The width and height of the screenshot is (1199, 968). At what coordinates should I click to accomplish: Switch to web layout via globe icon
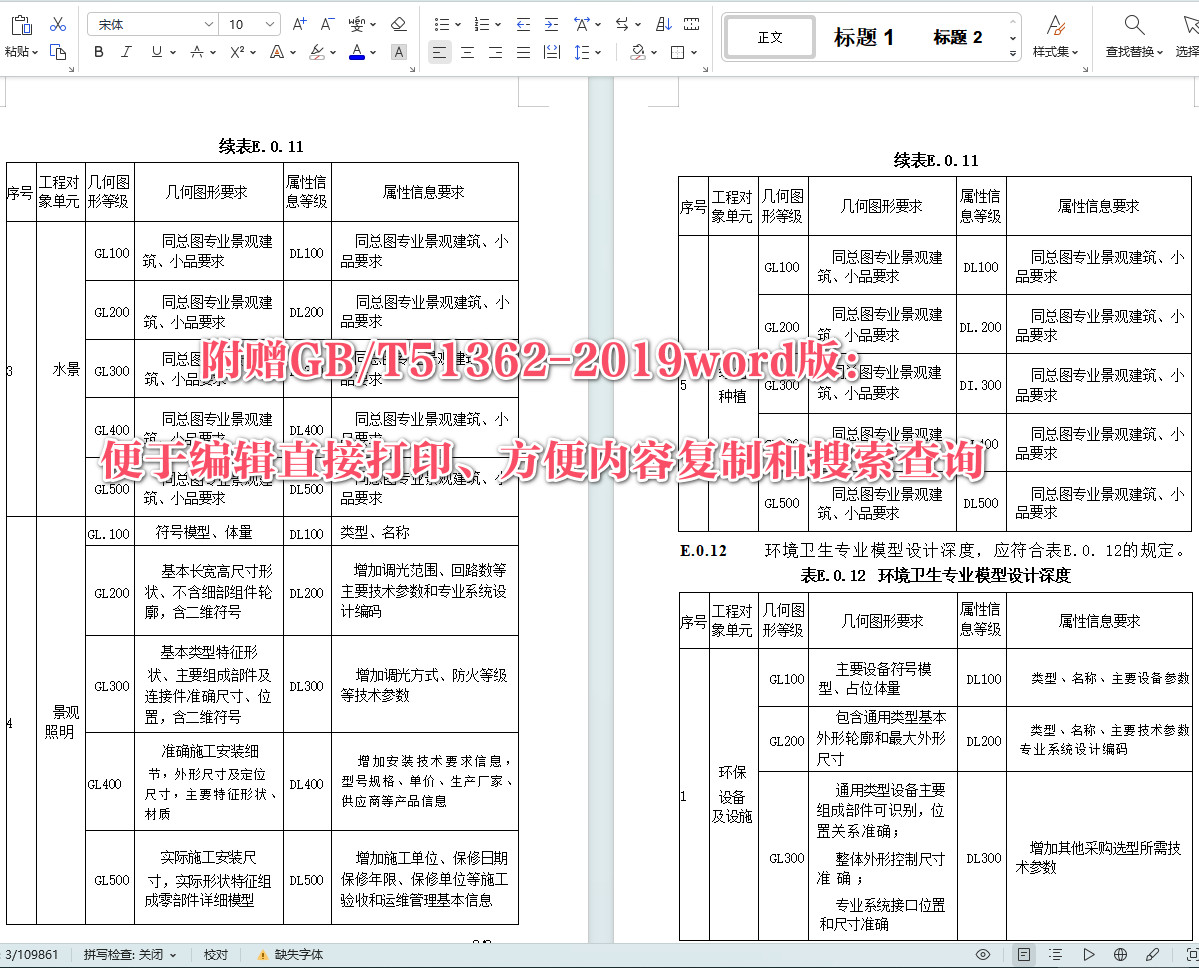click(x=1121, y=954)
